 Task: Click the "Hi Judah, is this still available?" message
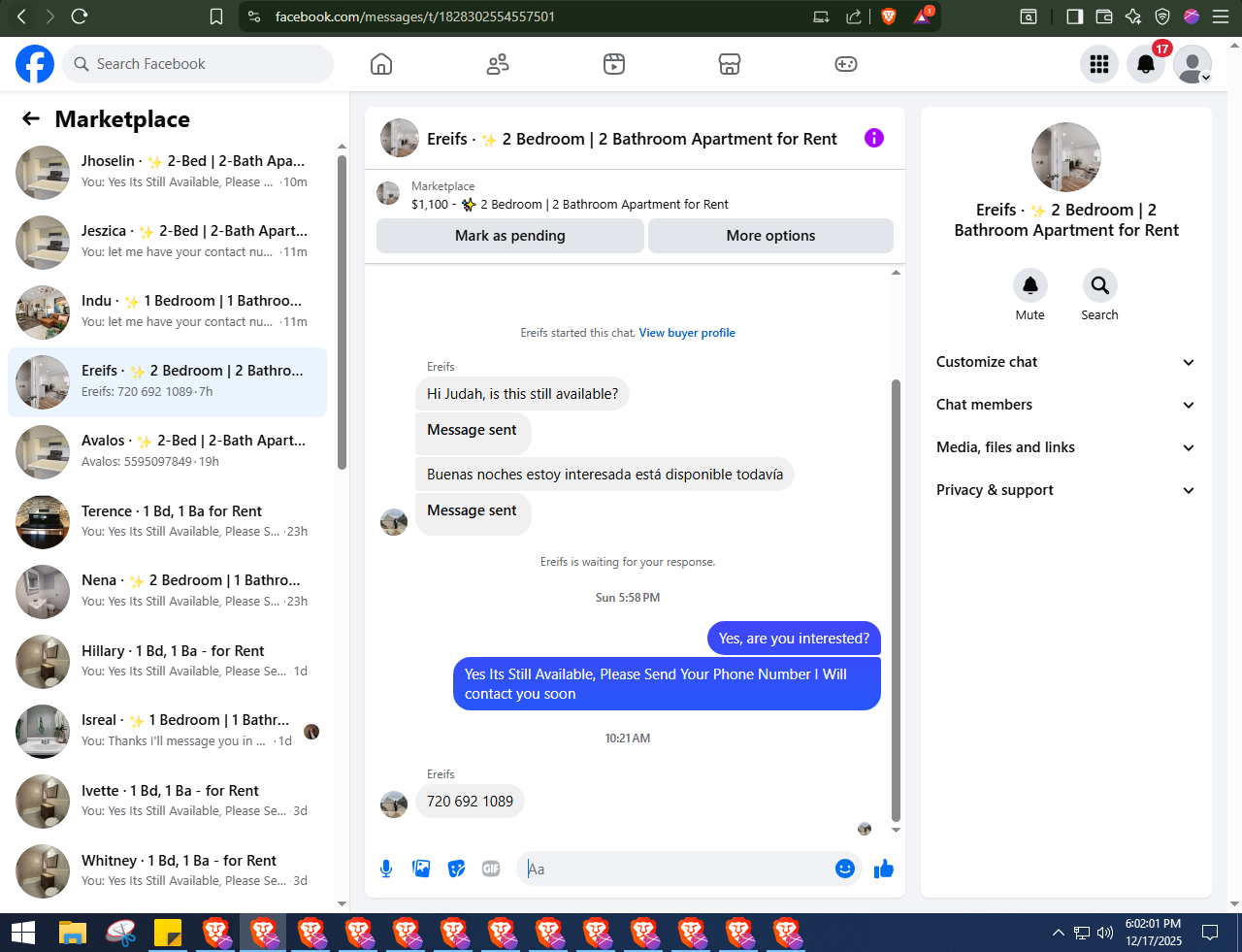(522, 394)
